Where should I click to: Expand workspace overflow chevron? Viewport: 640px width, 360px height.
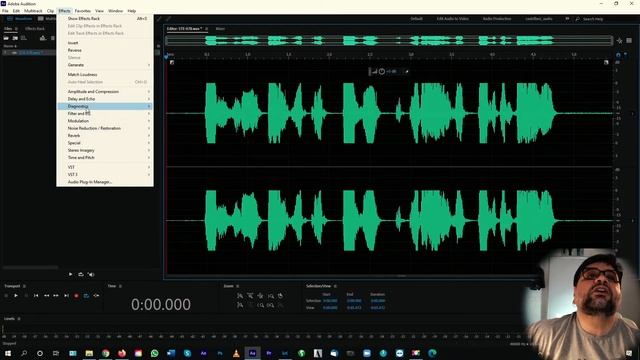[567, 19]
